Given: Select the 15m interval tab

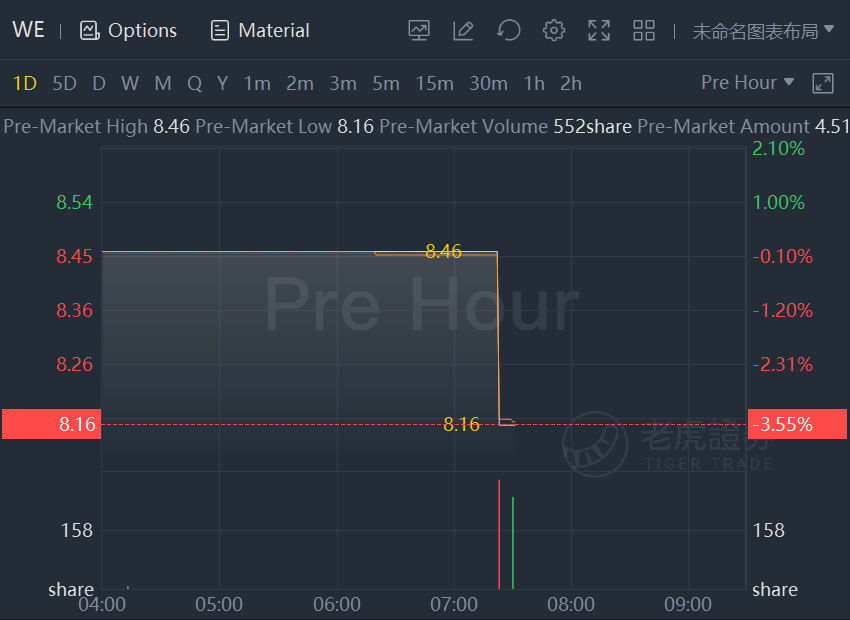Looking at the screenshot, I should tap(434, 83).
